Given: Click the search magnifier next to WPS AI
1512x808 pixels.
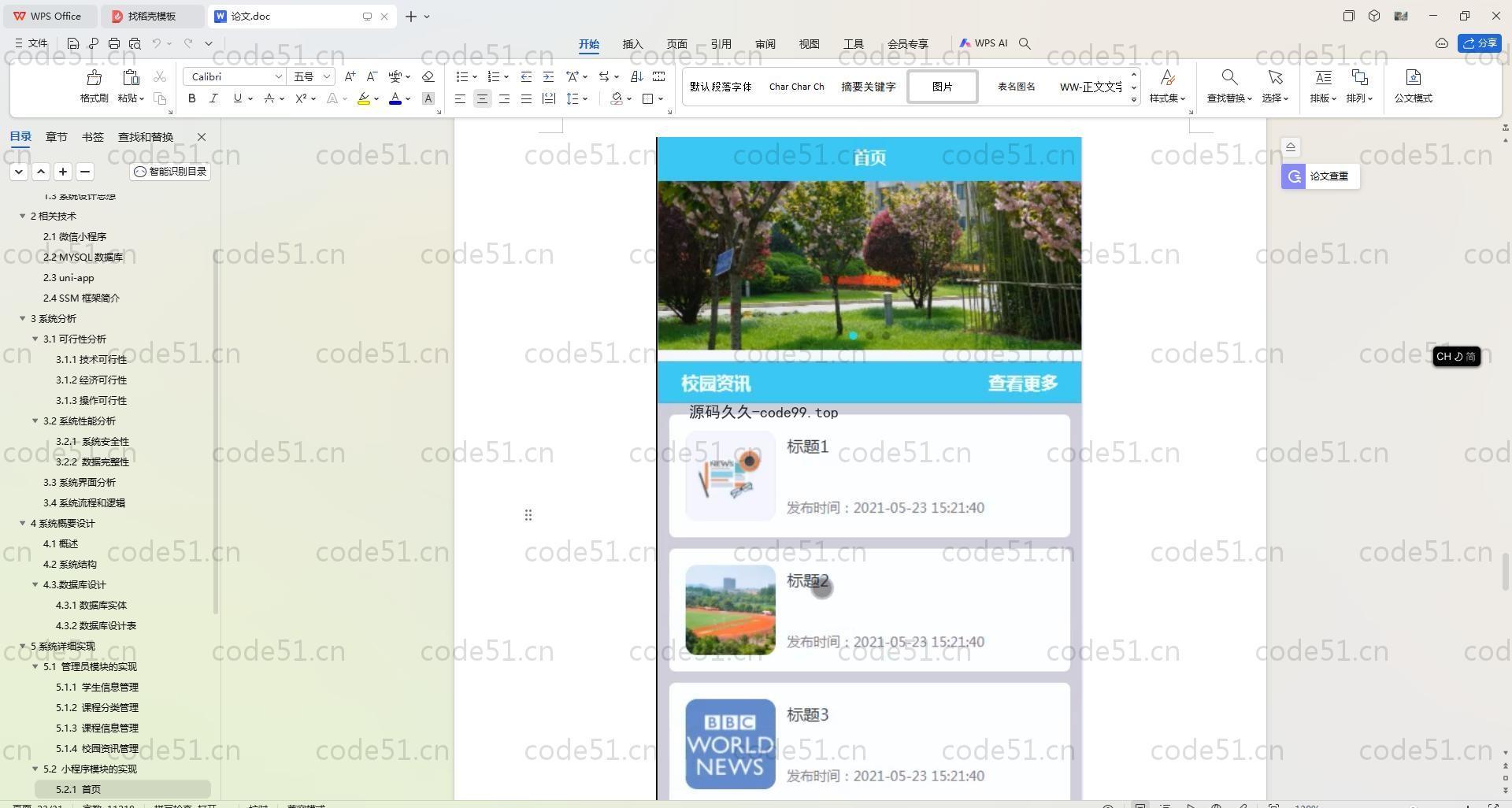Looking at the screenshot, I should click(x=1025, y=43).
